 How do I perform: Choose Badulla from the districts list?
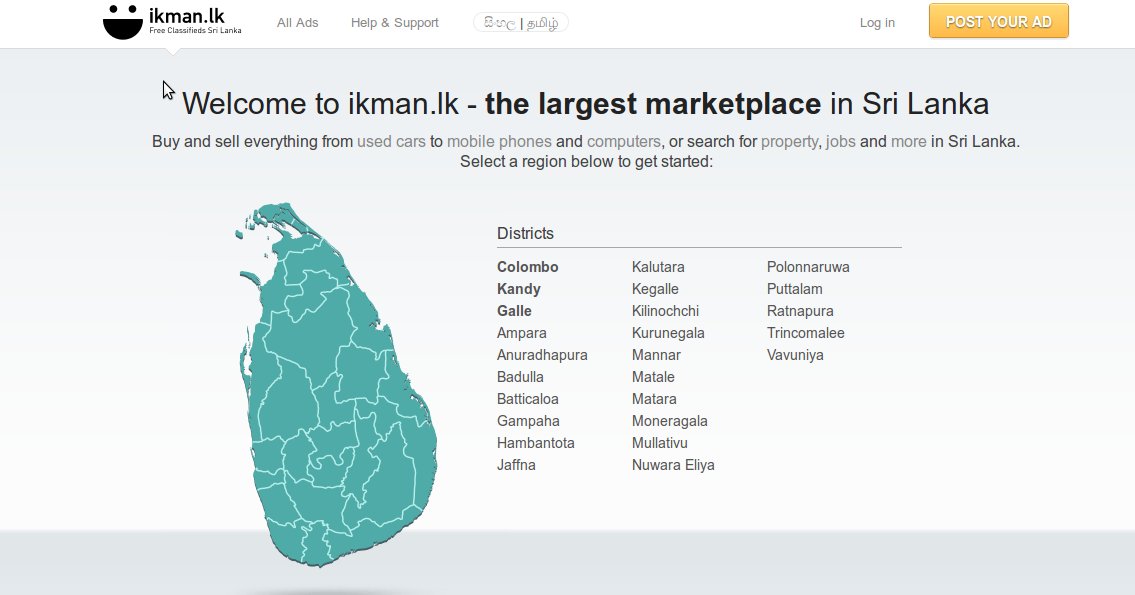tap(520, 377)
